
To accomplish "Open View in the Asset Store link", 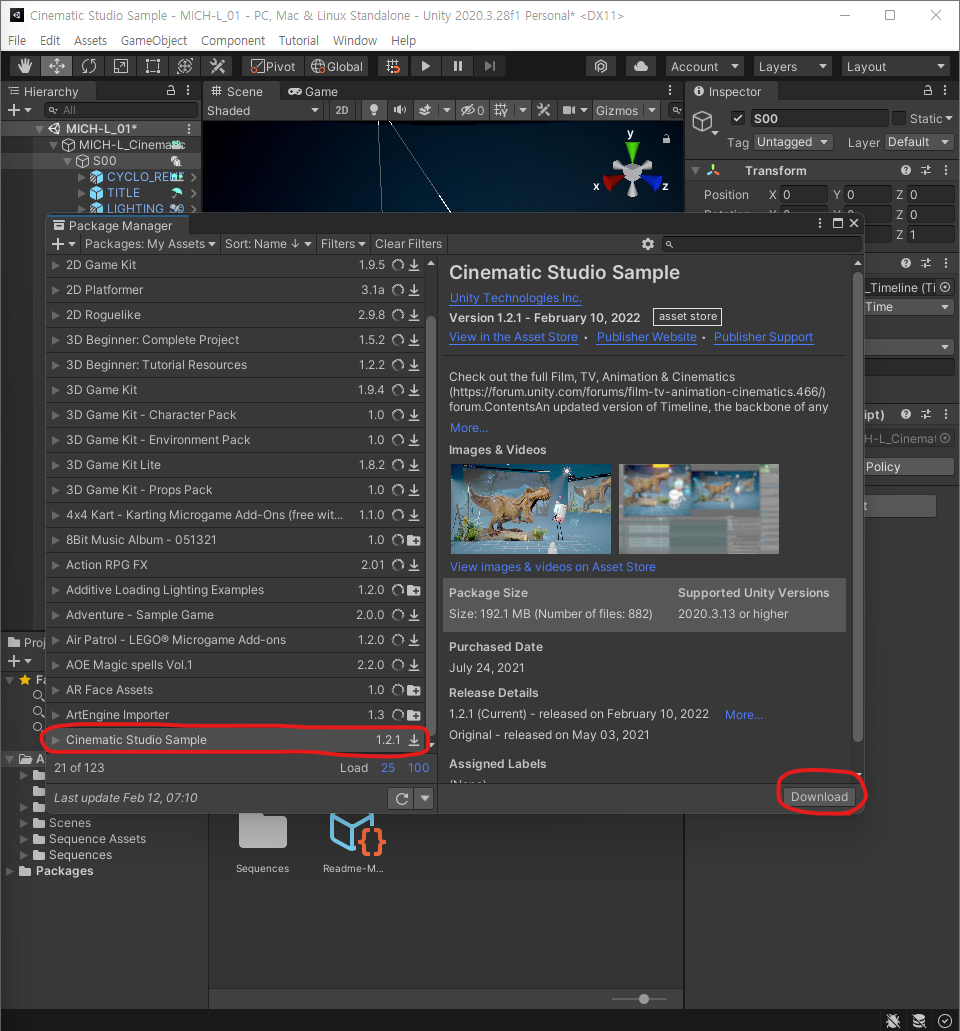I will pos(514,337).
